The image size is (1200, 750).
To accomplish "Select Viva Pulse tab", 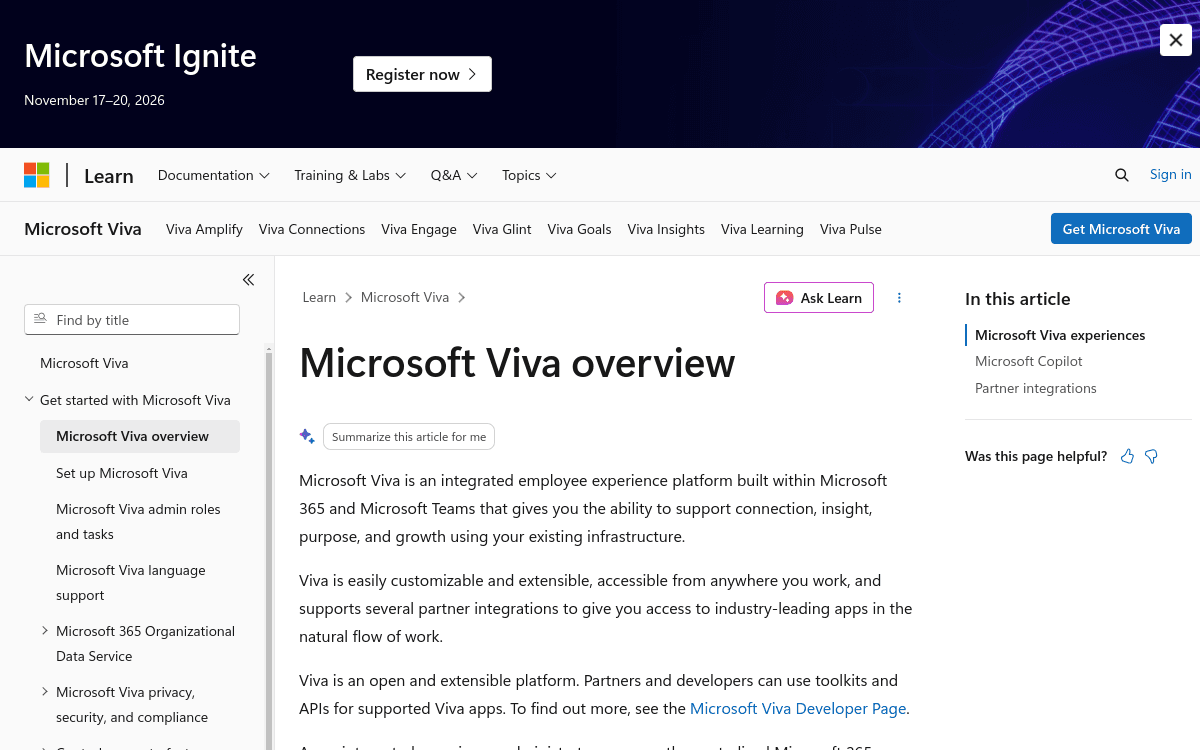I will click(x=851, y=229).
